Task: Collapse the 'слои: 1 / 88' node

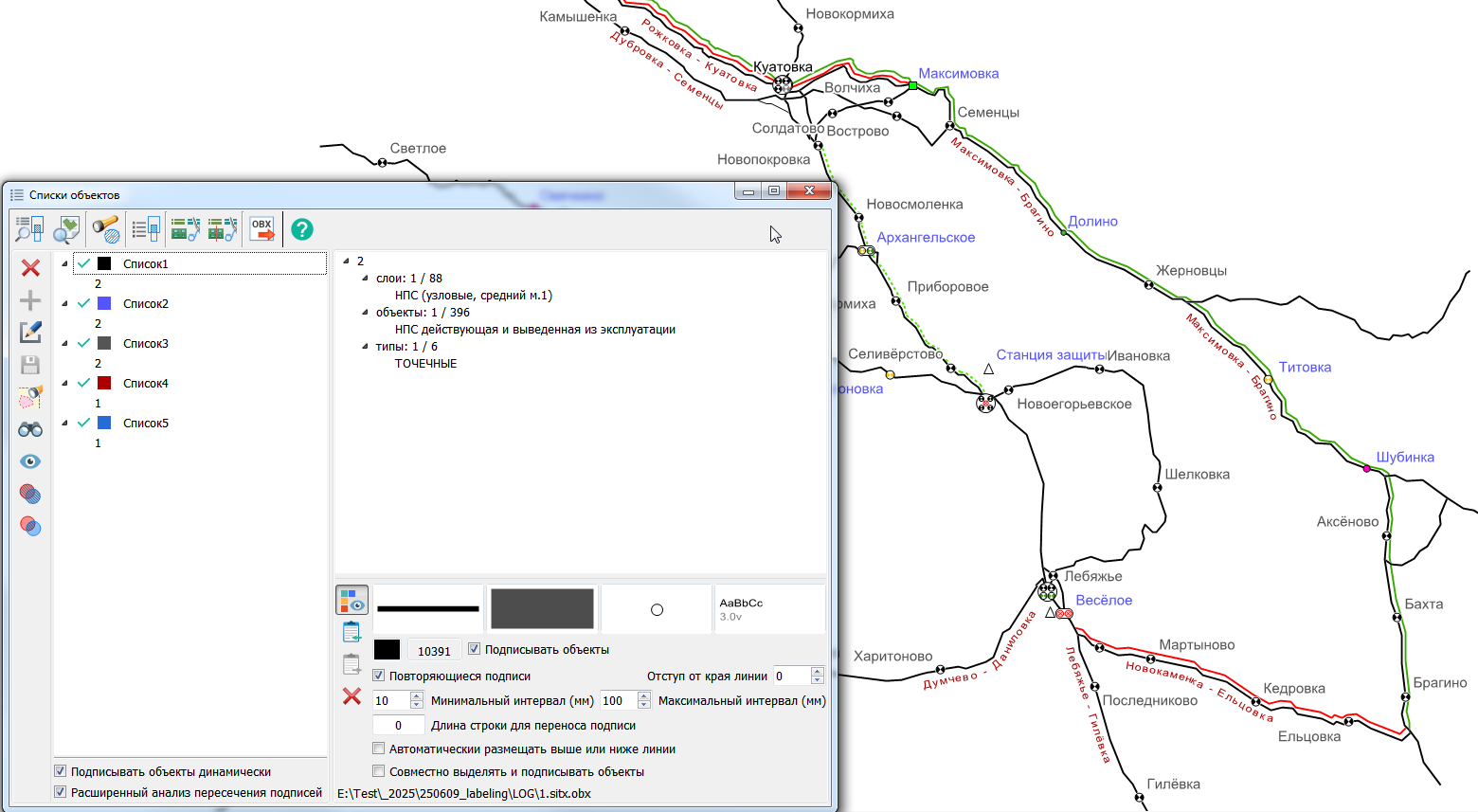Action: pos(365,279)
